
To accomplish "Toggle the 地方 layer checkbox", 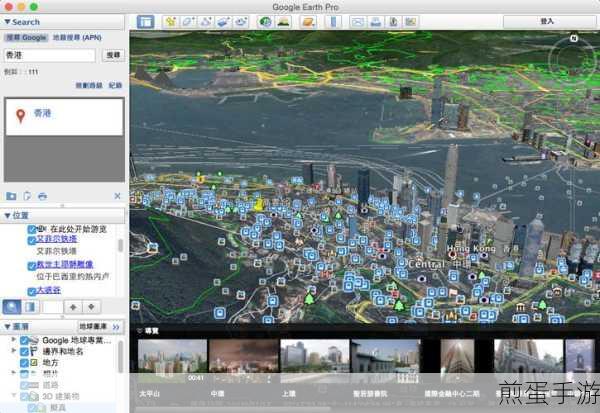I will point(24,362).
